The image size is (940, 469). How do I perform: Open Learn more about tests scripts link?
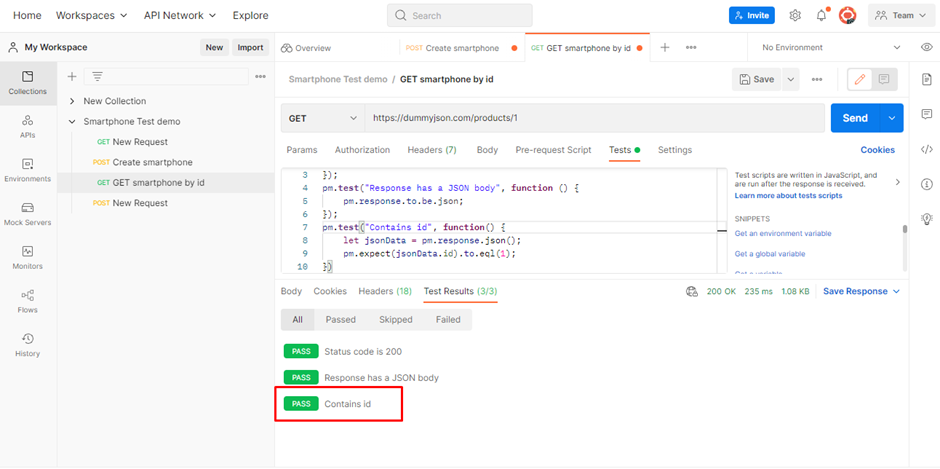pyautogui.click(x=788, y=196)
